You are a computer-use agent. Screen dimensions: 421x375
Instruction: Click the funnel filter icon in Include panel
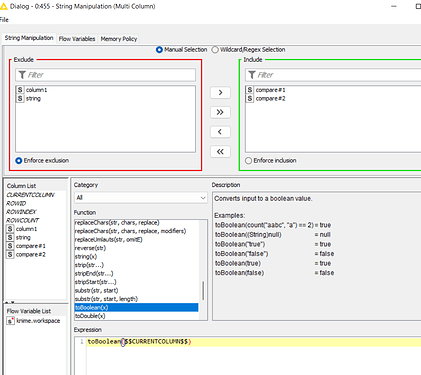(252, 75)
